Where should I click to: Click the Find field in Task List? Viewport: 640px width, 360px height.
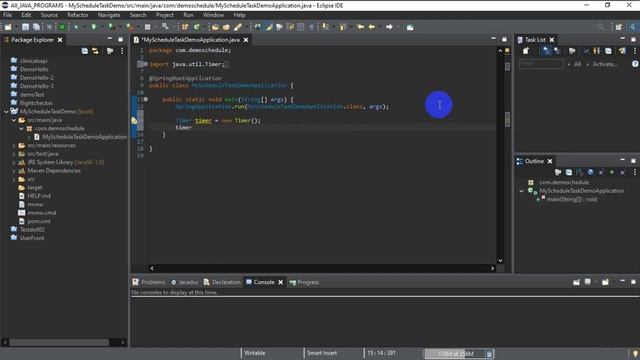coord(541,64)
